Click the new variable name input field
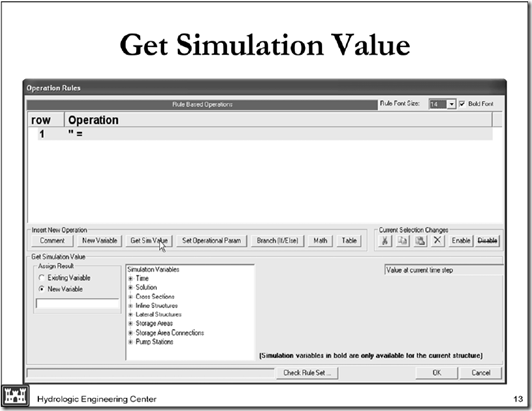 click(x=77, y=303)
